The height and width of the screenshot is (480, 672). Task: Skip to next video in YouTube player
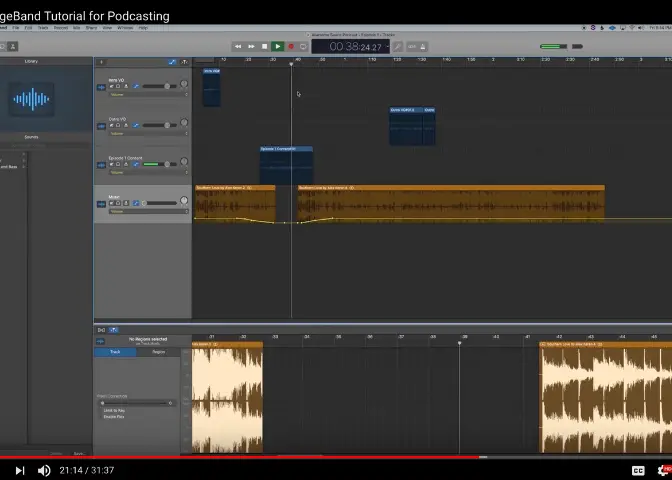20,471
